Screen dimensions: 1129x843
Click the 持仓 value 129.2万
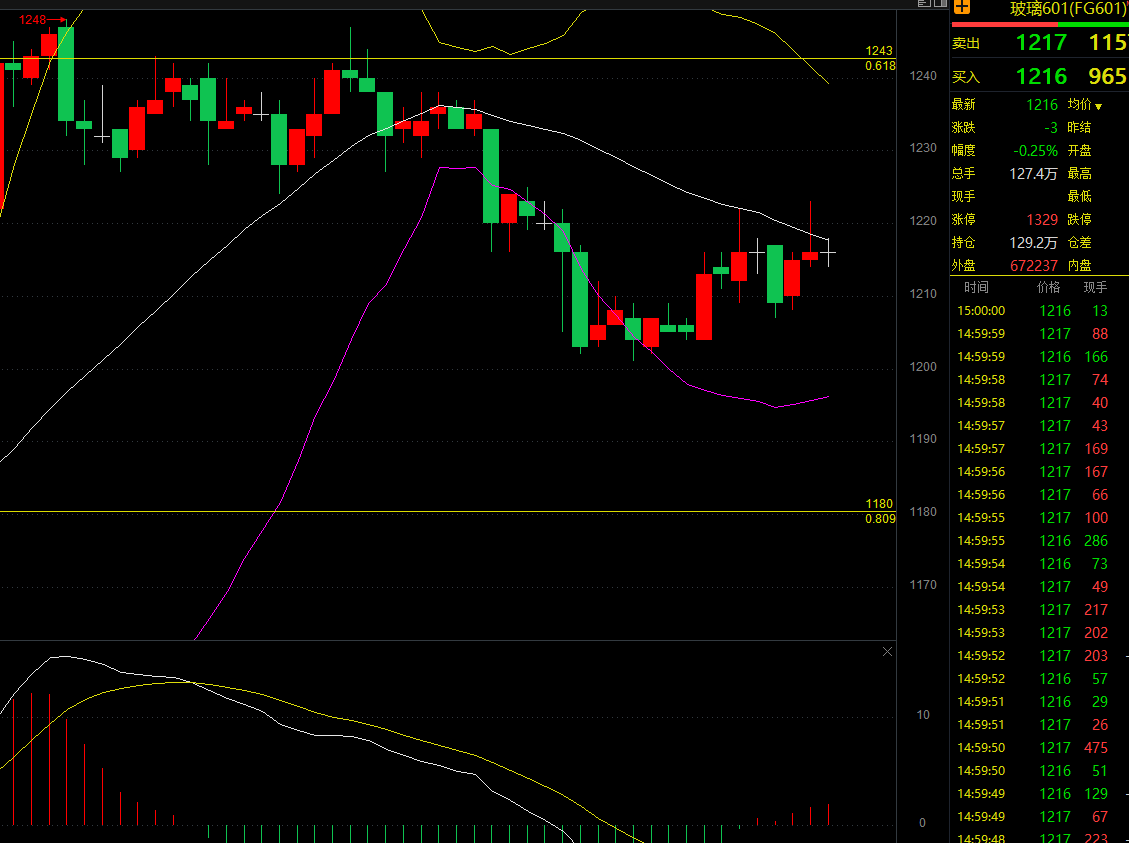point(1033,243)
